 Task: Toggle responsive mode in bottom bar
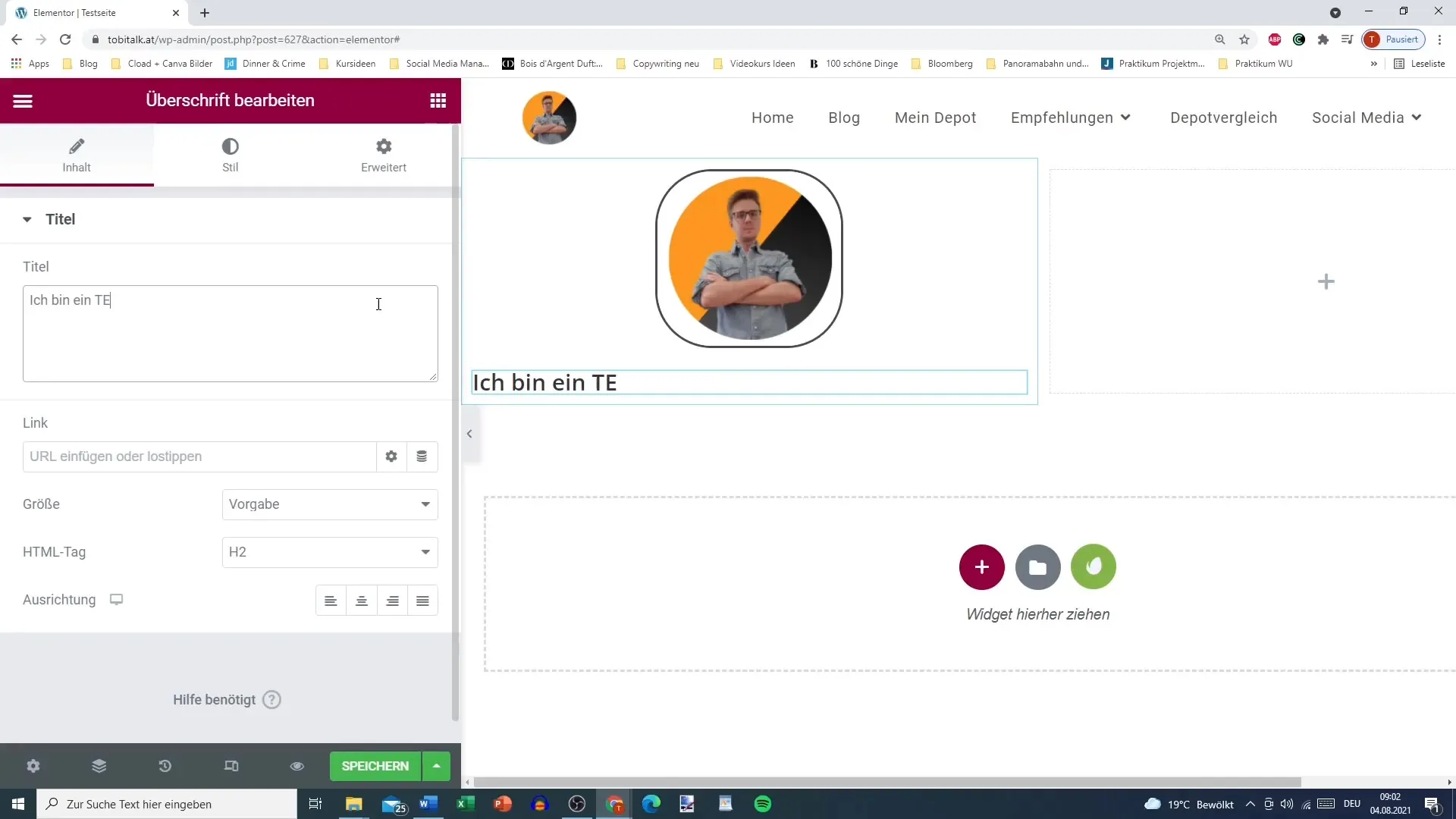click(x=231, y=766)
